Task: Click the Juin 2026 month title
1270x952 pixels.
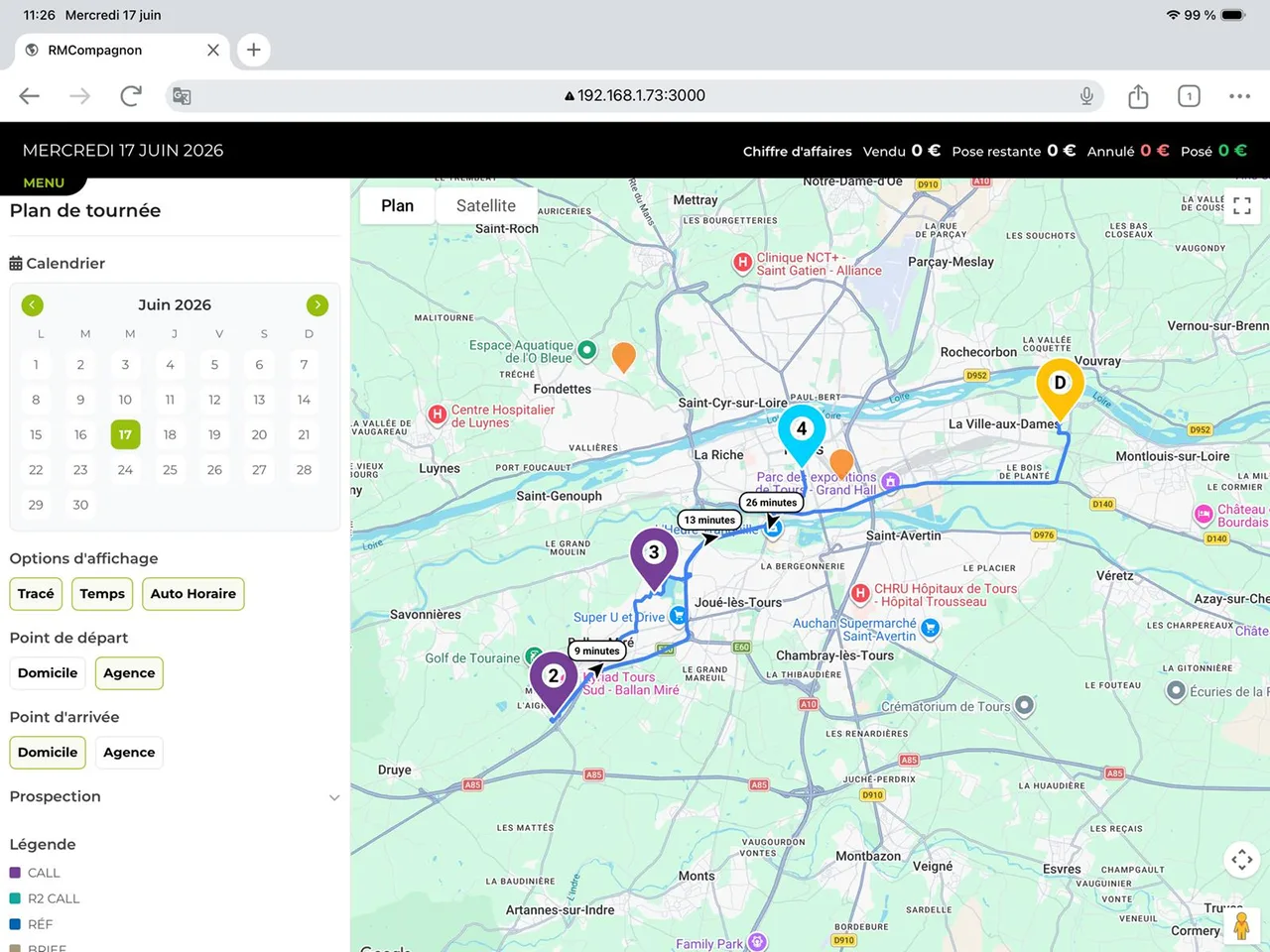Action: [175, 304]
